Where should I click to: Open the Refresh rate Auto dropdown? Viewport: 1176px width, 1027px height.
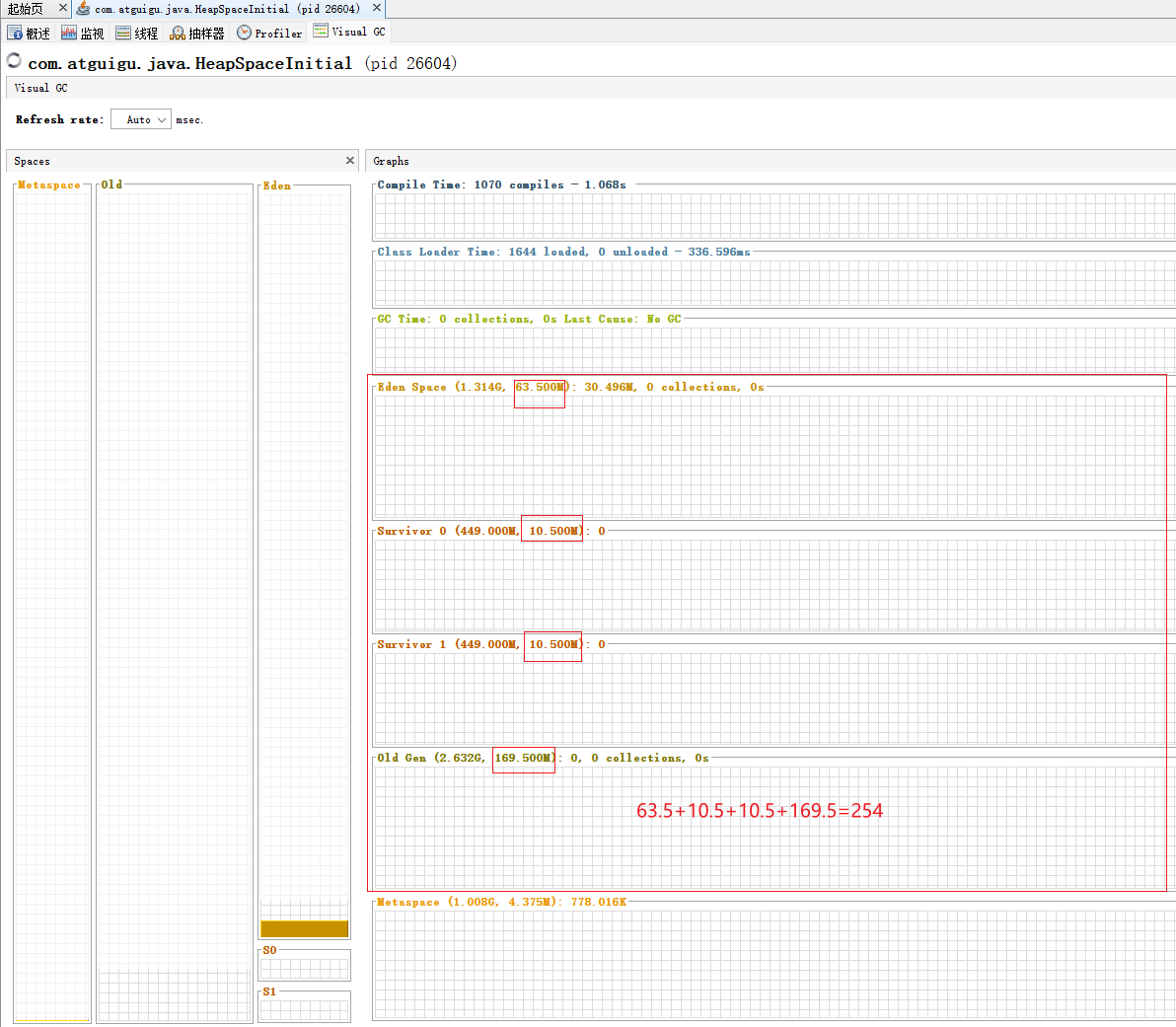(x=141, y=119)
